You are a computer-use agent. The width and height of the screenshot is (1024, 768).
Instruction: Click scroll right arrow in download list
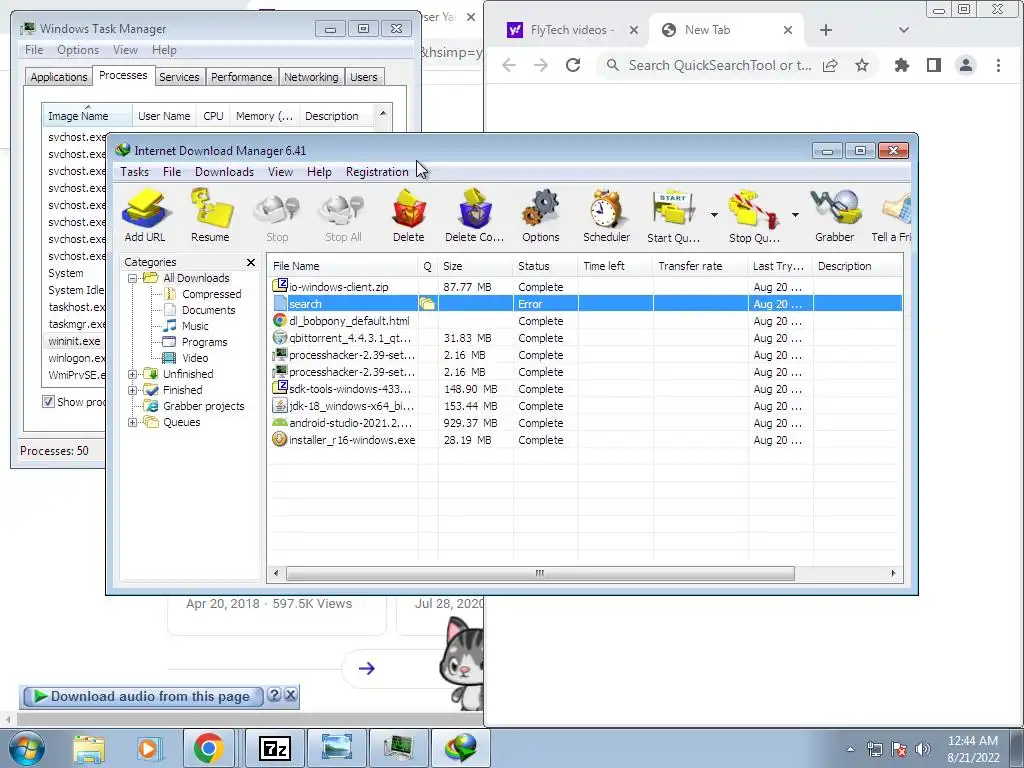(x=893, y=573)
